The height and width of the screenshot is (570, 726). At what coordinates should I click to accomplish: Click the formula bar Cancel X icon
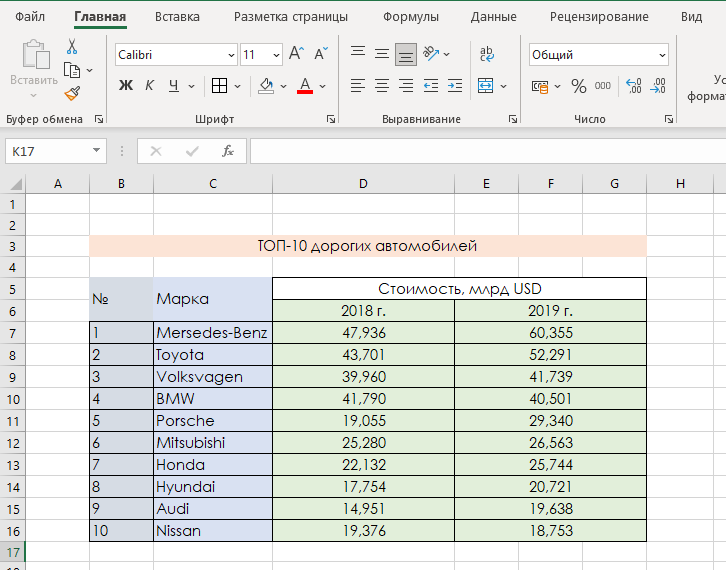(x=156, y=151)
